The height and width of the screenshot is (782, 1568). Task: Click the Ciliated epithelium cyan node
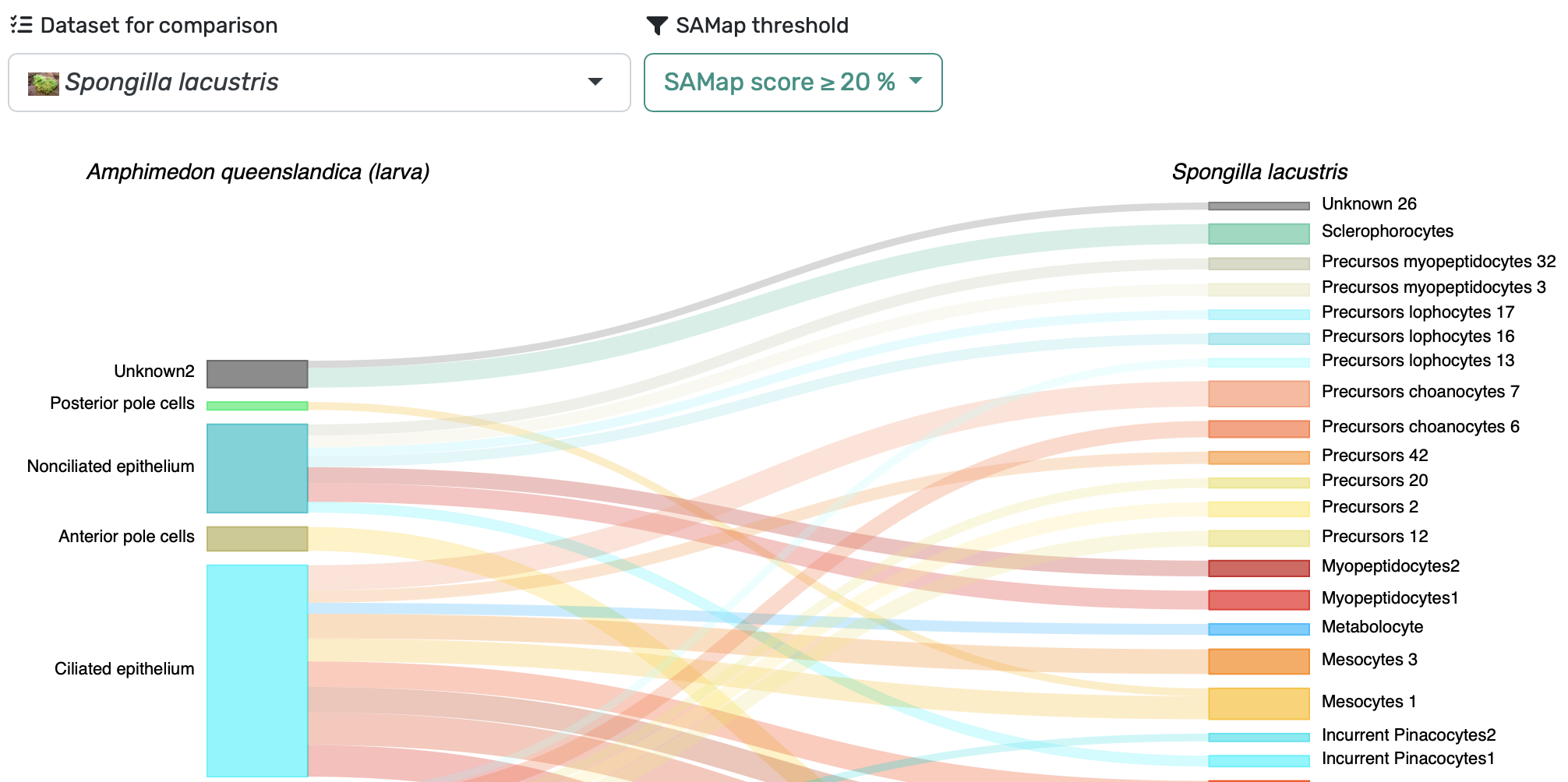pos(257,671)
